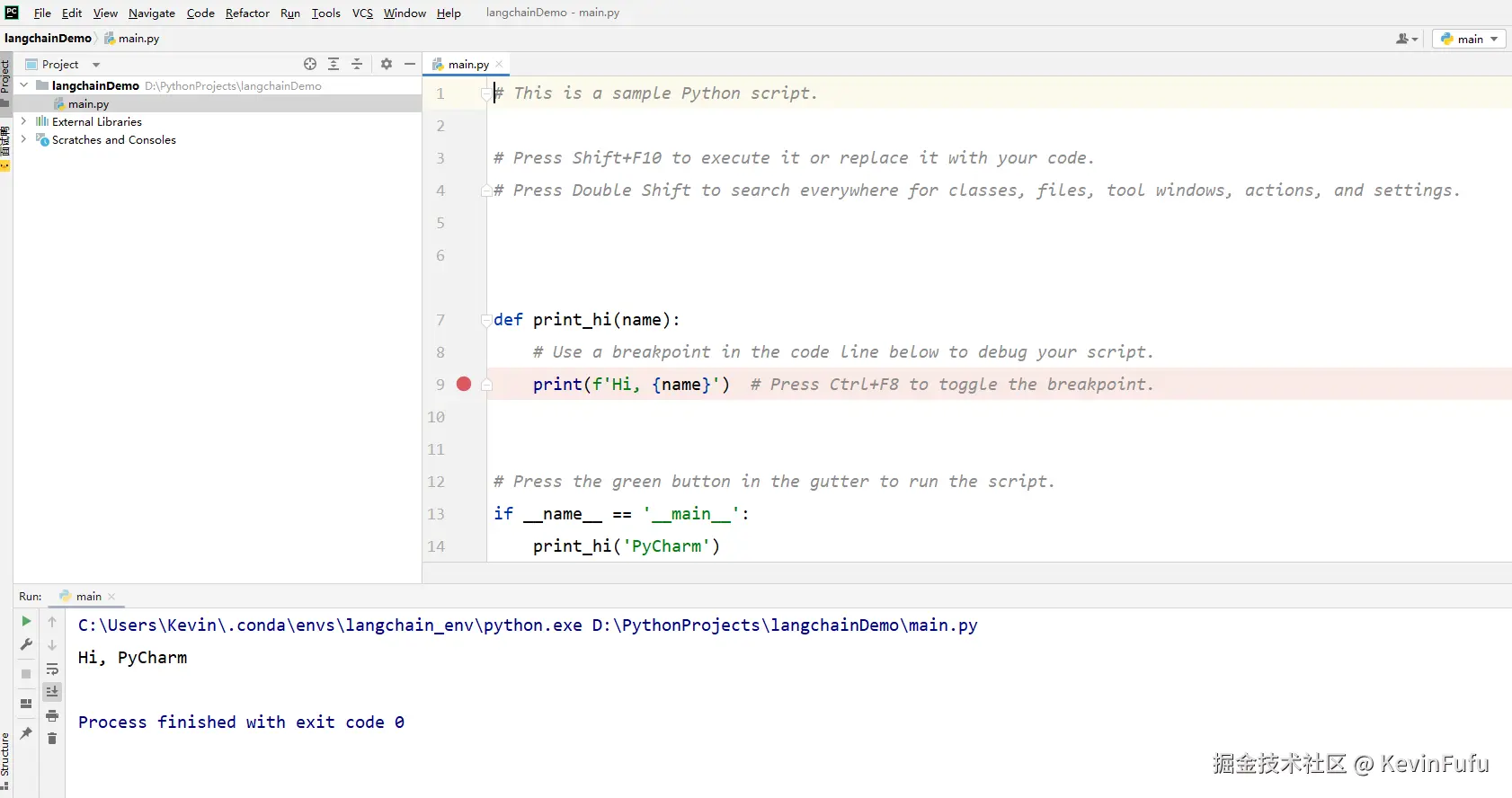Open the Window menu
Image resolution: width=1512 pixels, height=798 pixels.
(405, 13)
